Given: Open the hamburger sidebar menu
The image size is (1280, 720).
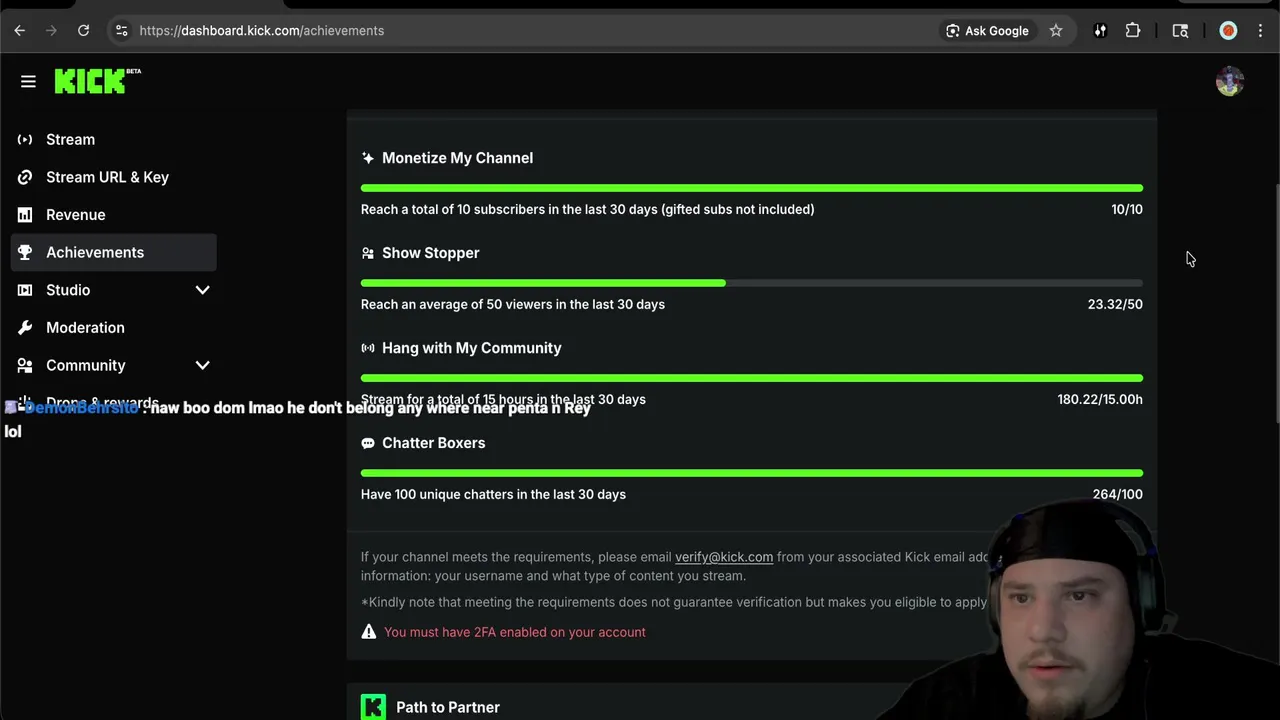Looking at the screenshot, I should 28,81.
